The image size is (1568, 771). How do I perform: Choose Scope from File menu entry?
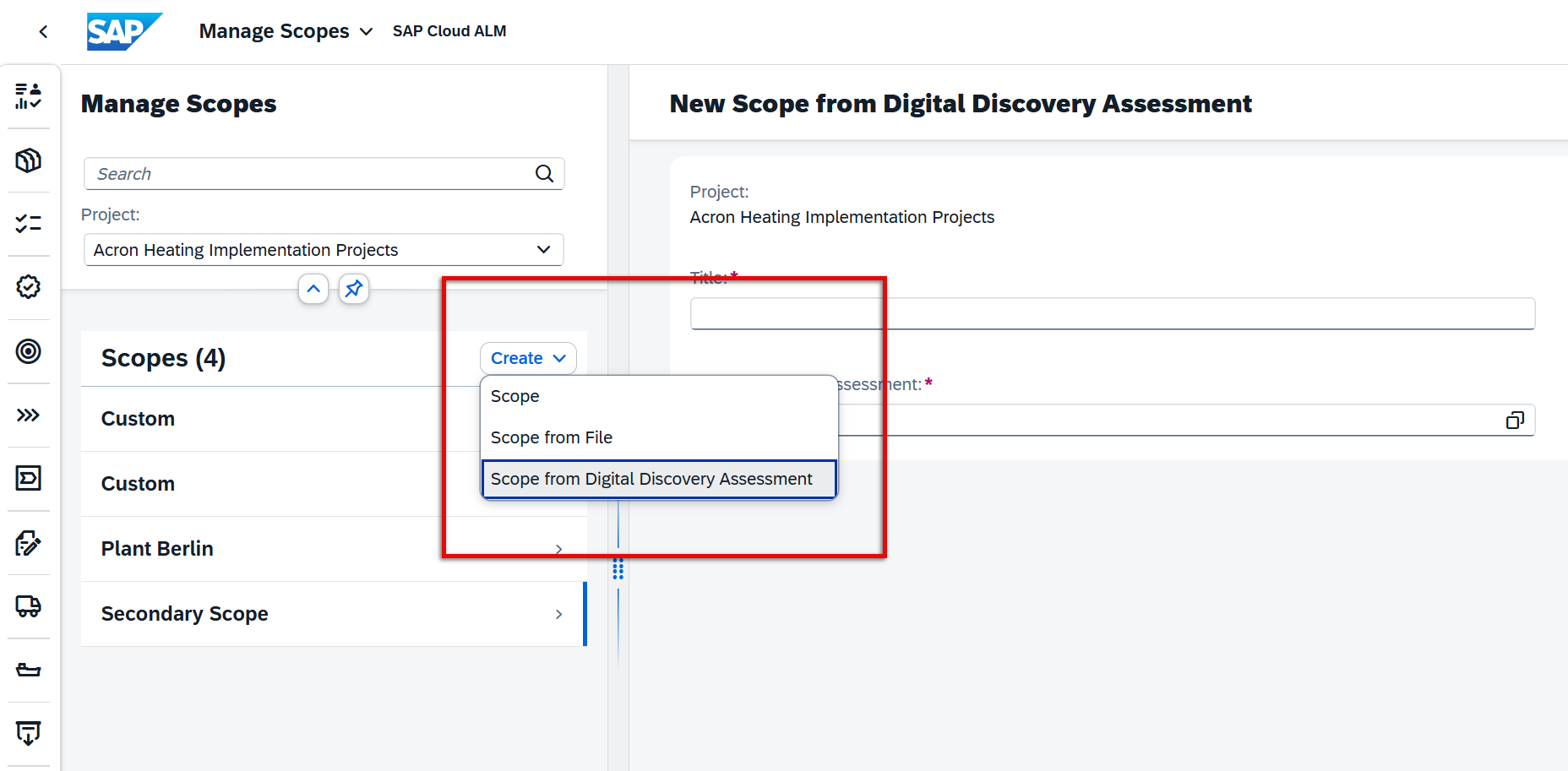tap(552, 437)
